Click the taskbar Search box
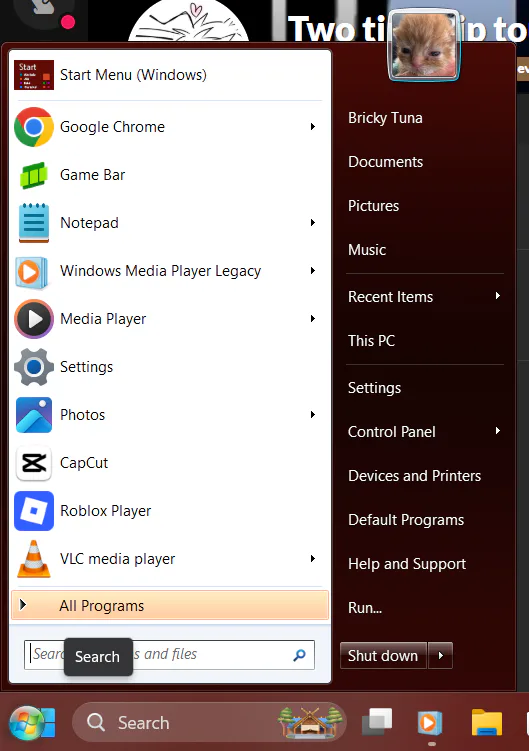Viewport: 529px width, 751px height. [209, 722]
